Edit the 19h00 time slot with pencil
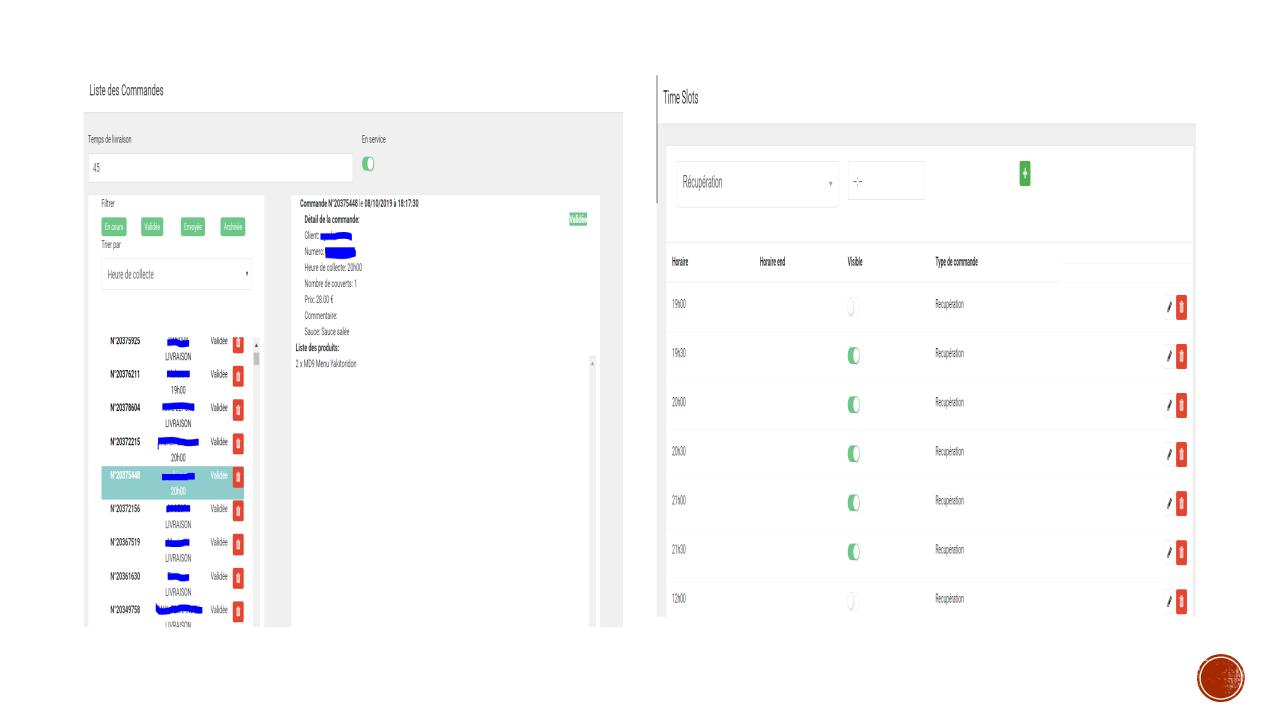1280x720 pixels. pyautogui.click(x=1168, y=307)
